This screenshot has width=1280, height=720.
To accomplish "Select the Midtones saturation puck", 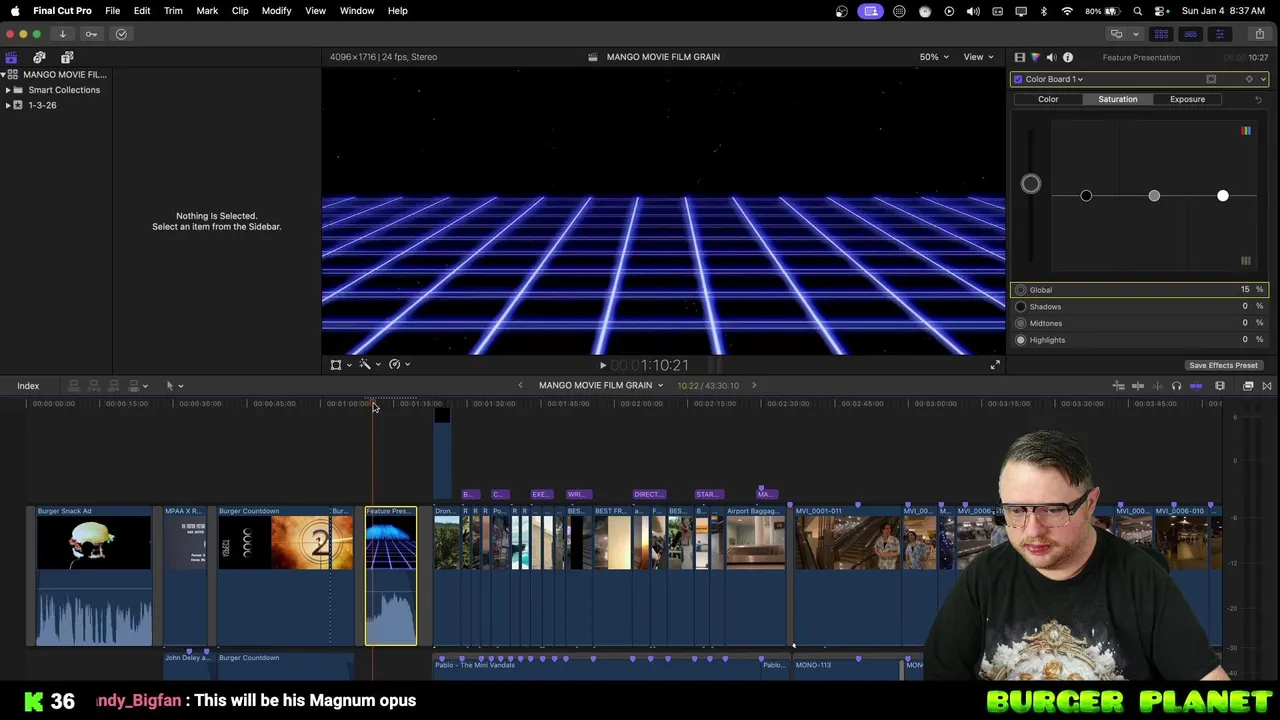I will [1154, 196].
